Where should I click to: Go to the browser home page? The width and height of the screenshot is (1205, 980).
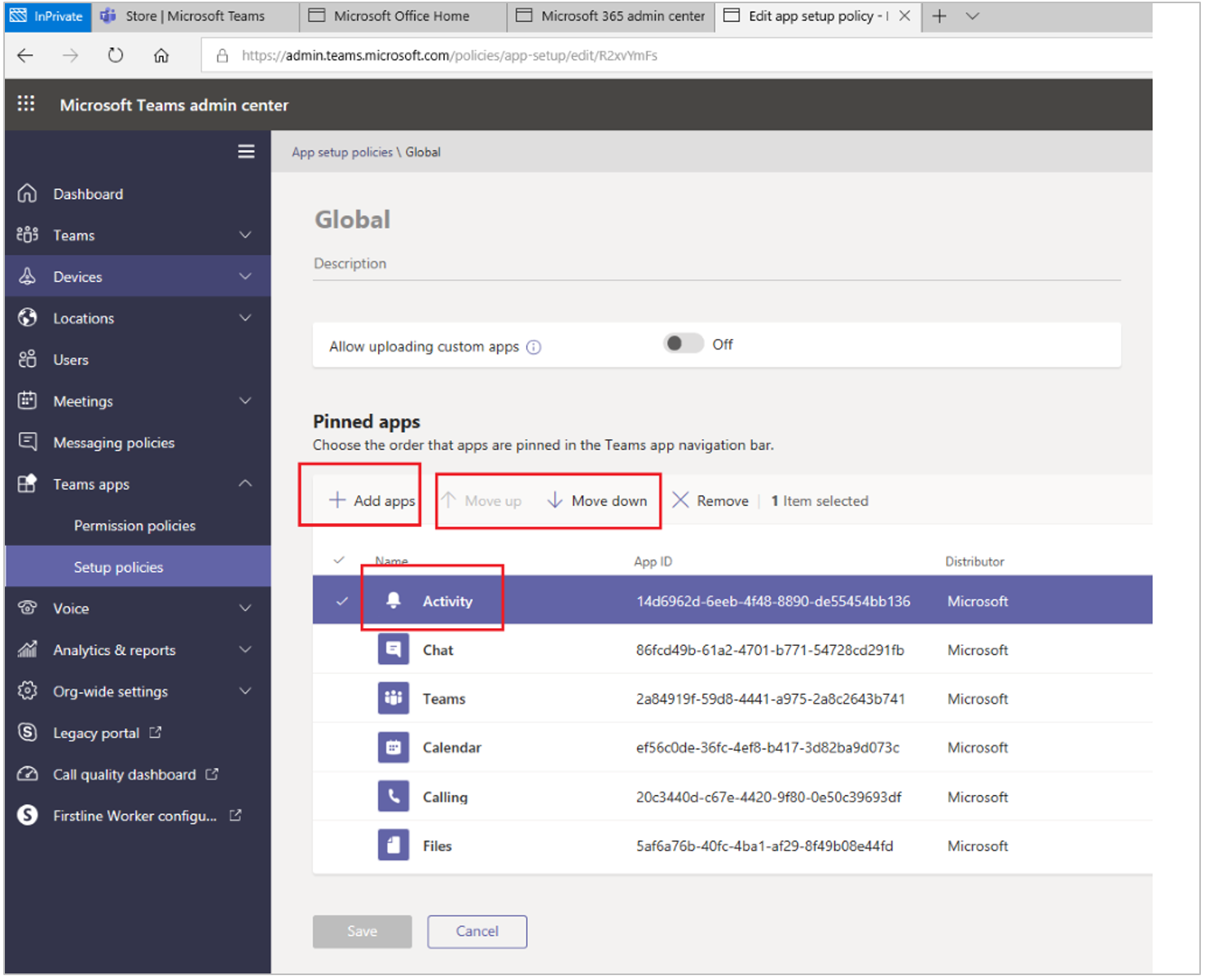[x=161, y=55]
